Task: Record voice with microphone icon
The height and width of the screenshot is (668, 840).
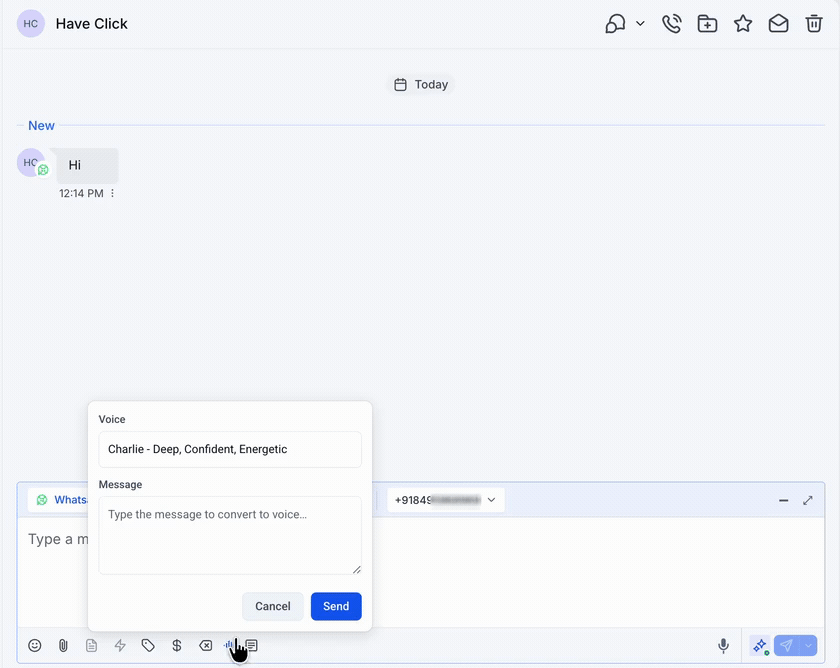Action: (723, 646)
